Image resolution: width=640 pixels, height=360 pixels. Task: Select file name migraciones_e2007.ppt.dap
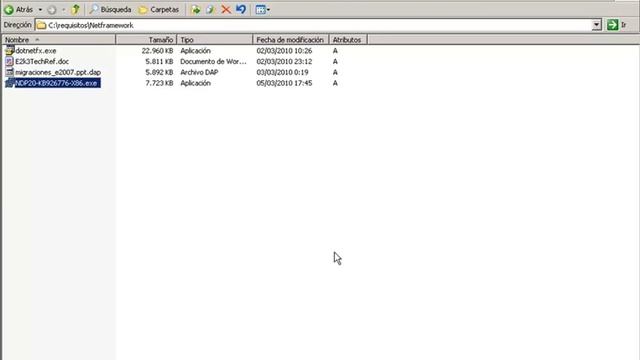pyautogui.click(x=58, y=72)
